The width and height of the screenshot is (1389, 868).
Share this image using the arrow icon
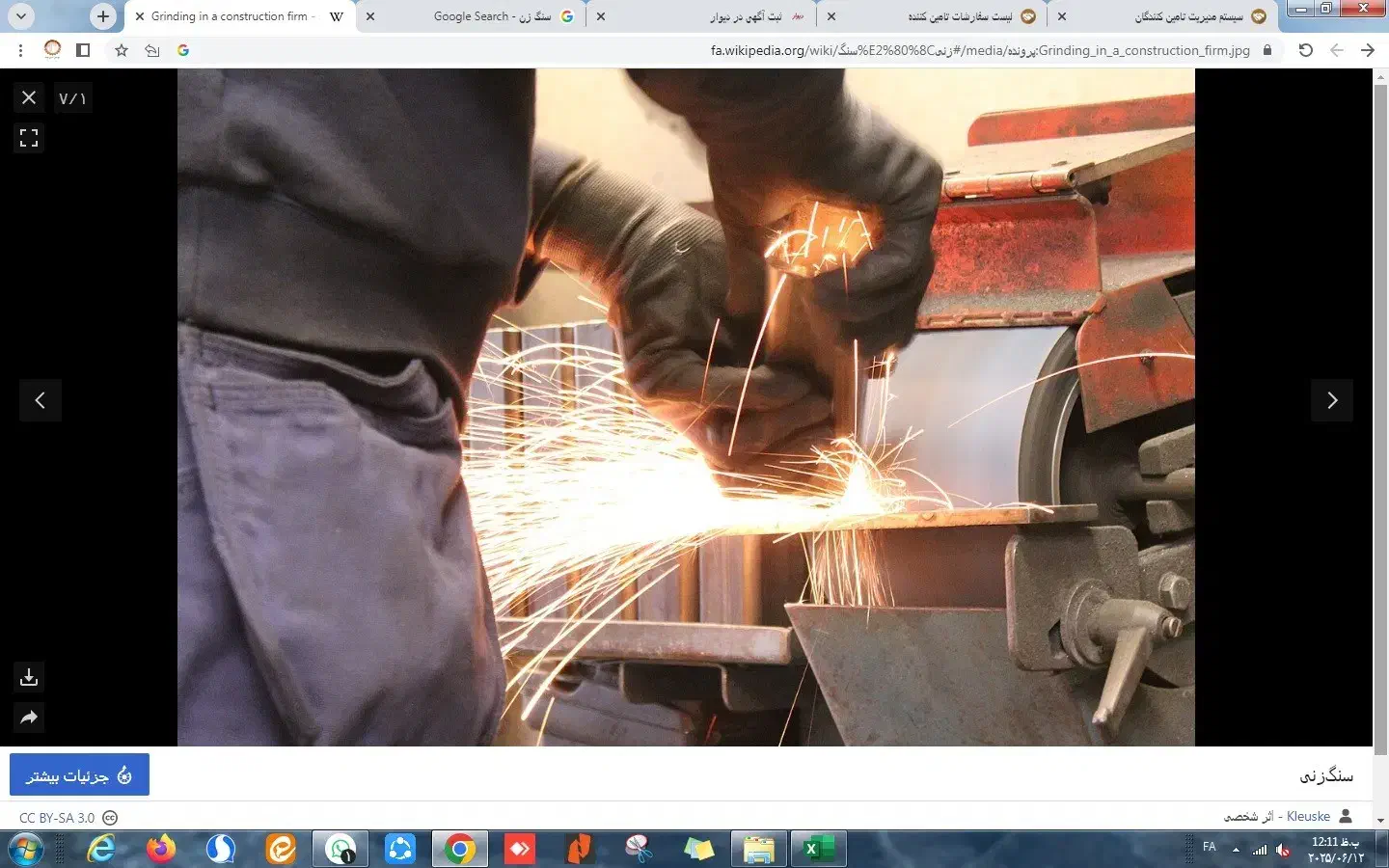[x=29, y=718]
